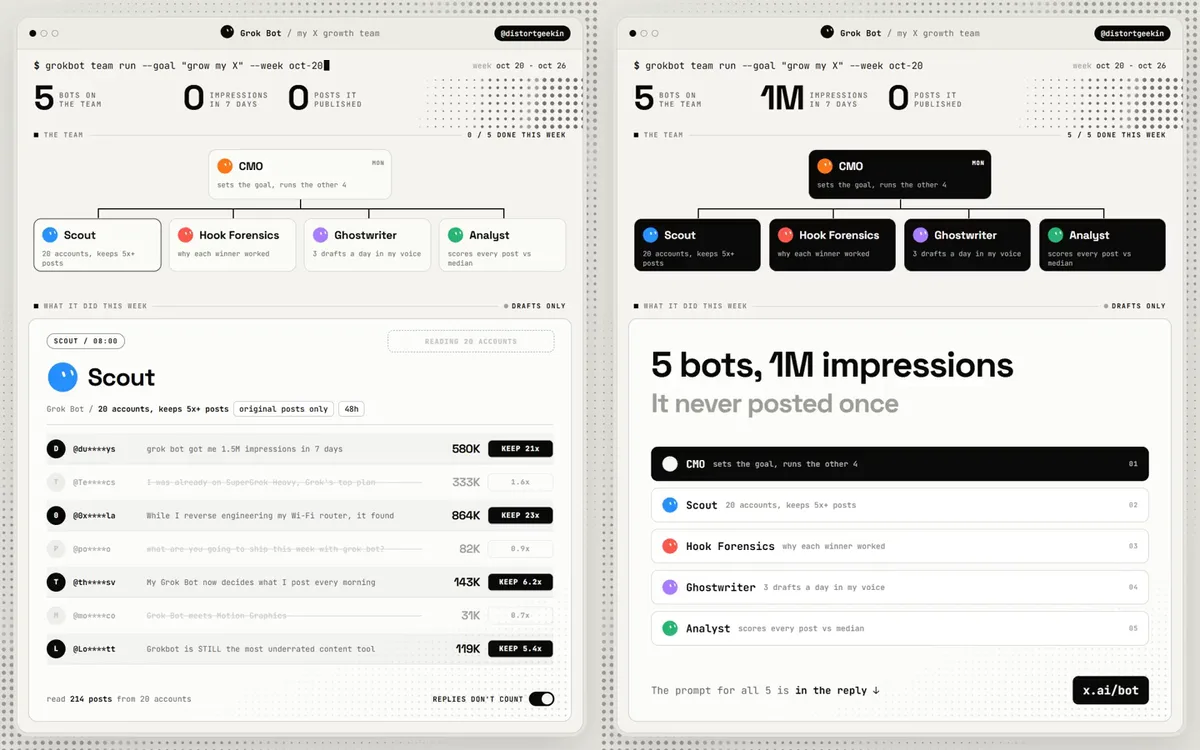The height and width of the screenshot is (750, 1200).
Task: Click the 143K impressions value
Action: point(467,582)
